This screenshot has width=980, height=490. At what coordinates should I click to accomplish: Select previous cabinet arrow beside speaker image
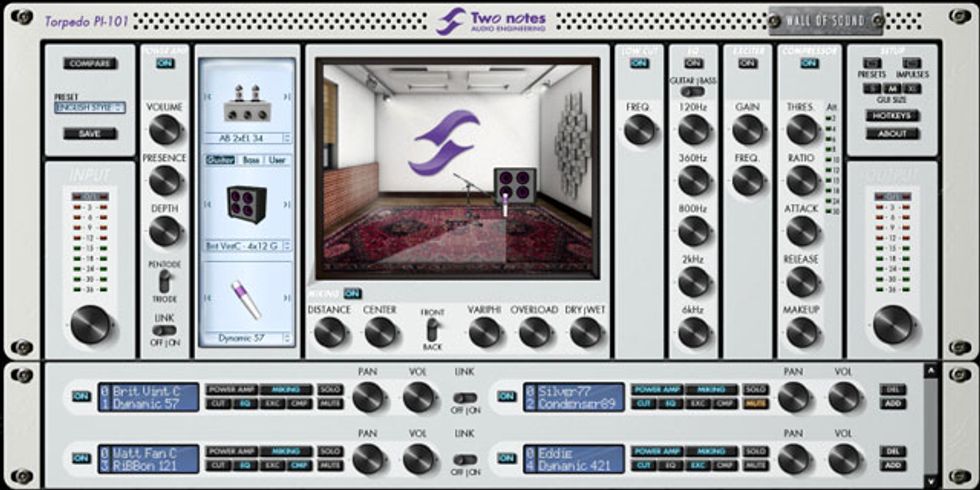[207, 204]
